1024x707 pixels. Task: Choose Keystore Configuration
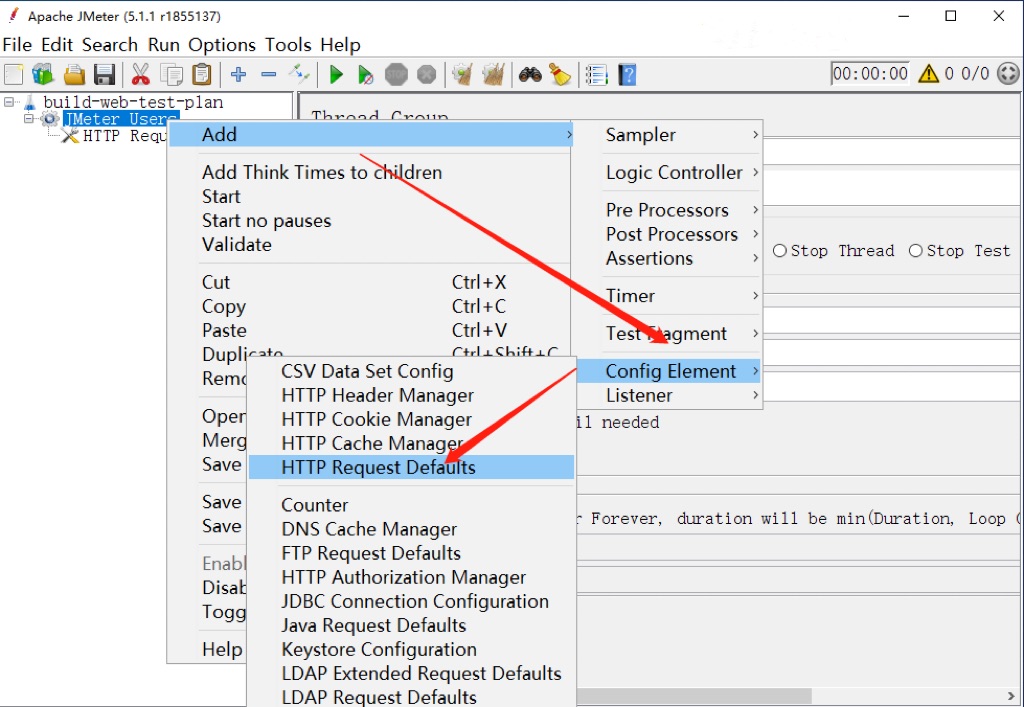pyautogui.click(x=411, y=650)
